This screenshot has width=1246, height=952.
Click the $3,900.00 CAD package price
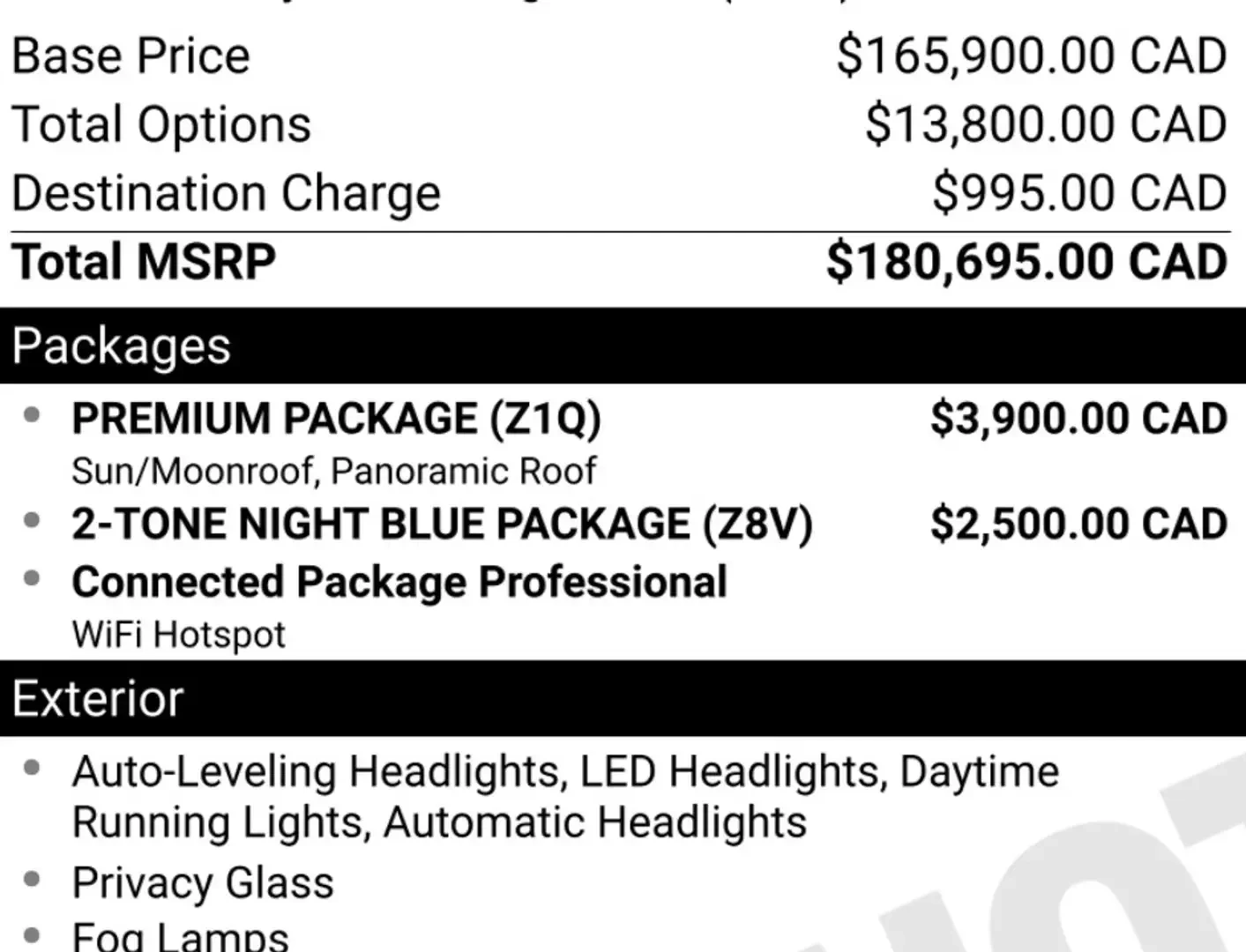pyautogui.click(x=1079, y=418)
